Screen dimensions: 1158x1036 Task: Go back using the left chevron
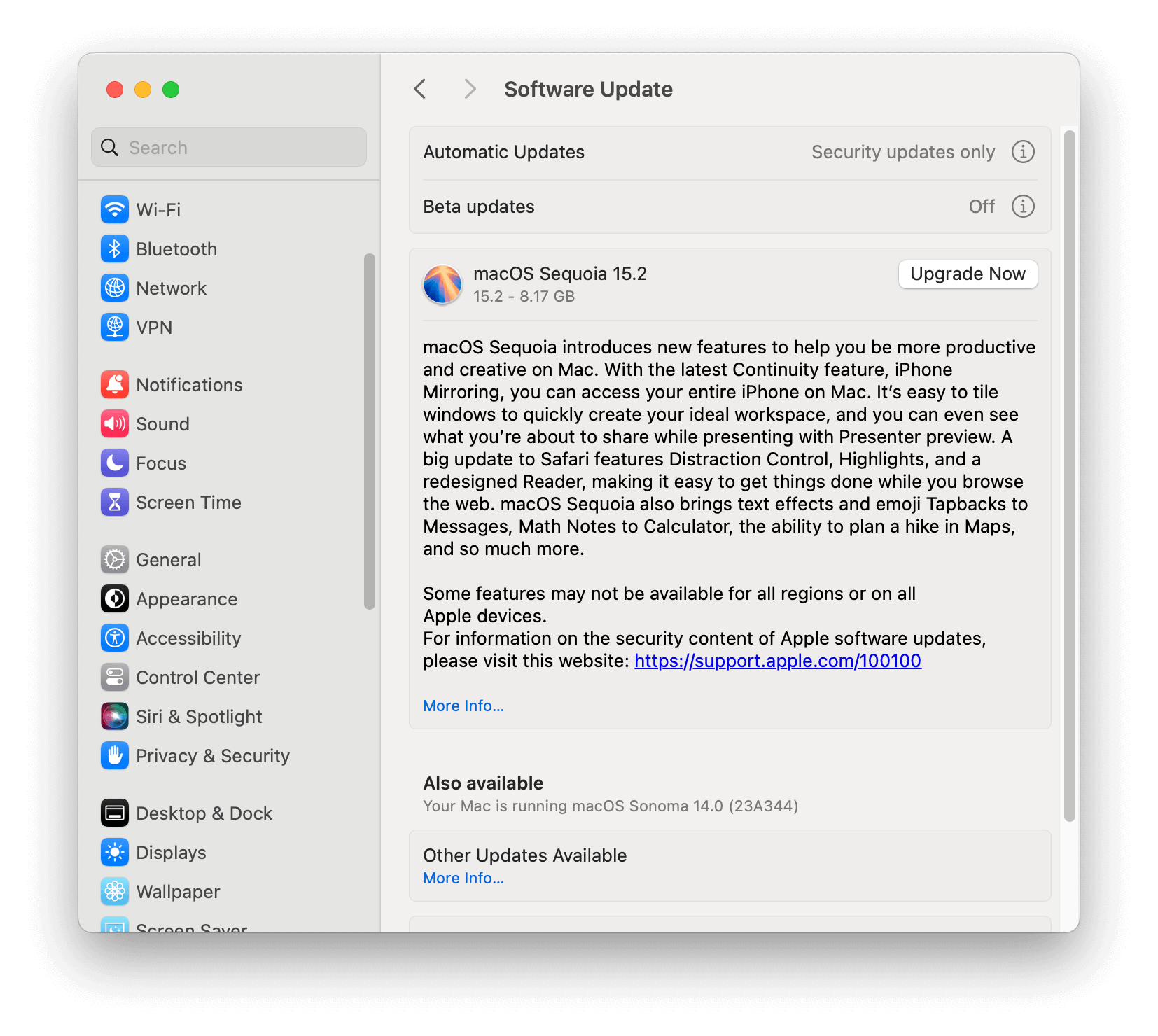(420, 89)
